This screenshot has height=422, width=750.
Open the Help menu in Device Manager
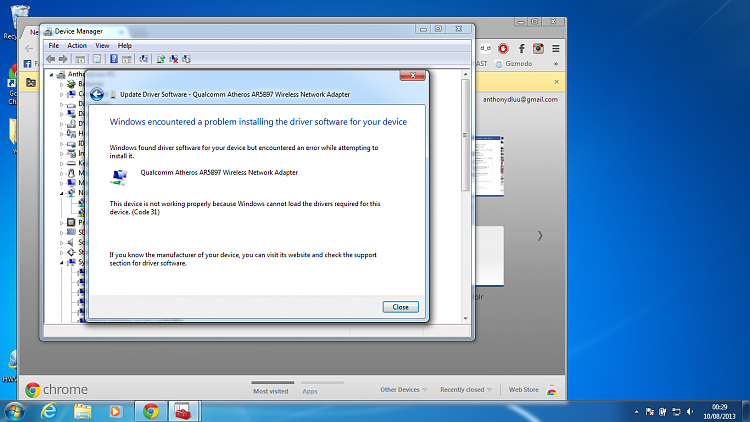[124, 45]
